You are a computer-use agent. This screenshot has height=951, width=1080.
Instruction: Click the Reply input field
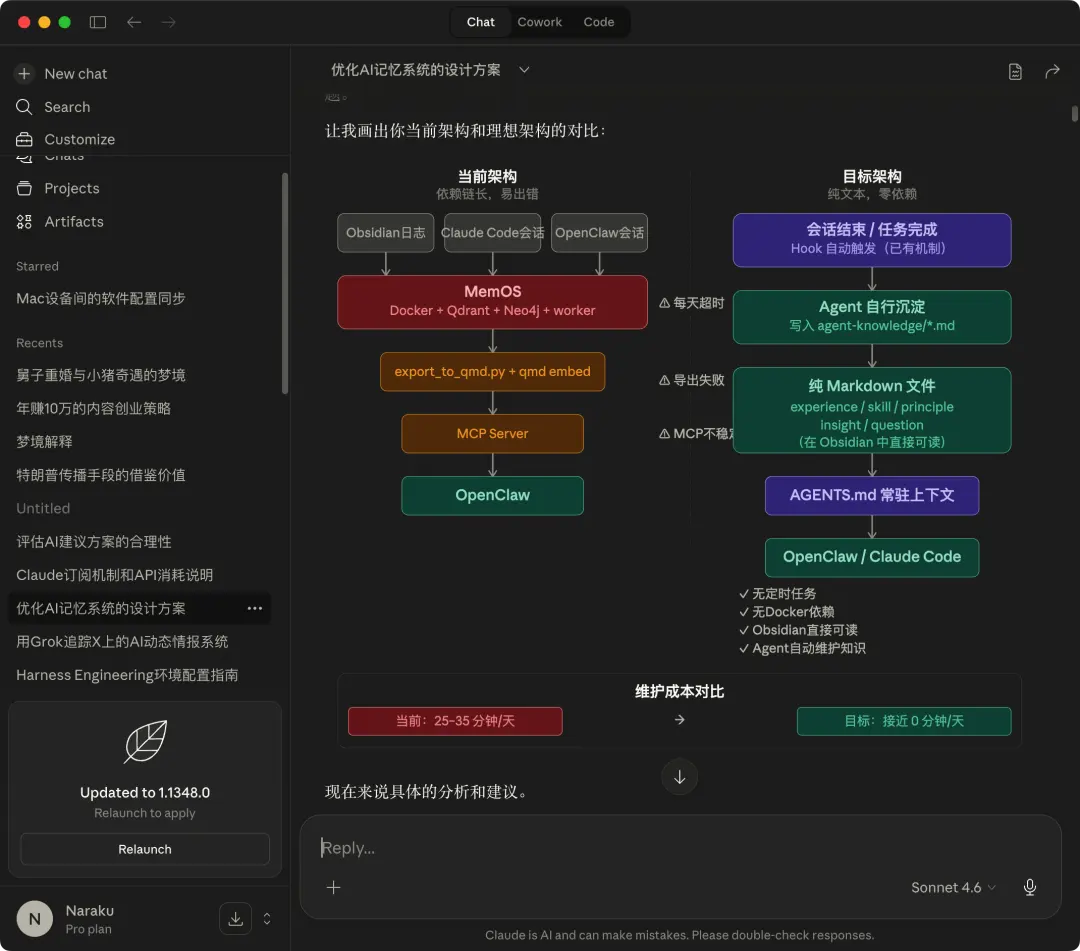pos(679,848)
